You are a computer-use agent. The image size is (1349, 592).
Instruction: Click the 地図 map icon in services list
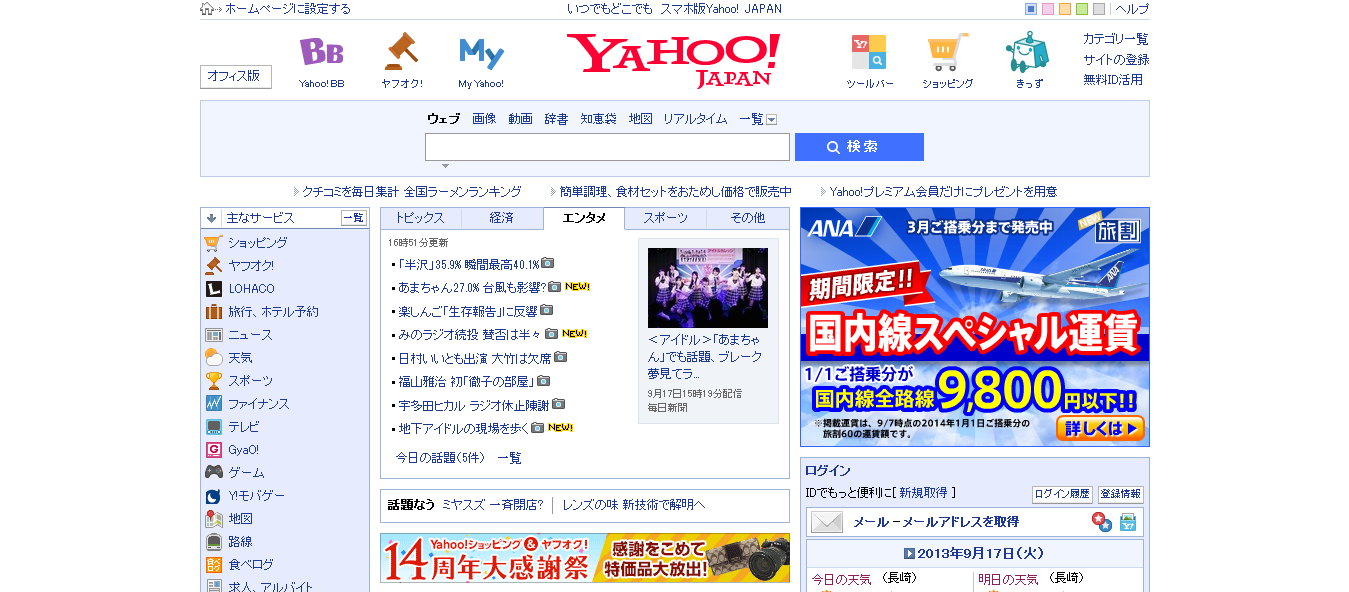tap(213, 519)
